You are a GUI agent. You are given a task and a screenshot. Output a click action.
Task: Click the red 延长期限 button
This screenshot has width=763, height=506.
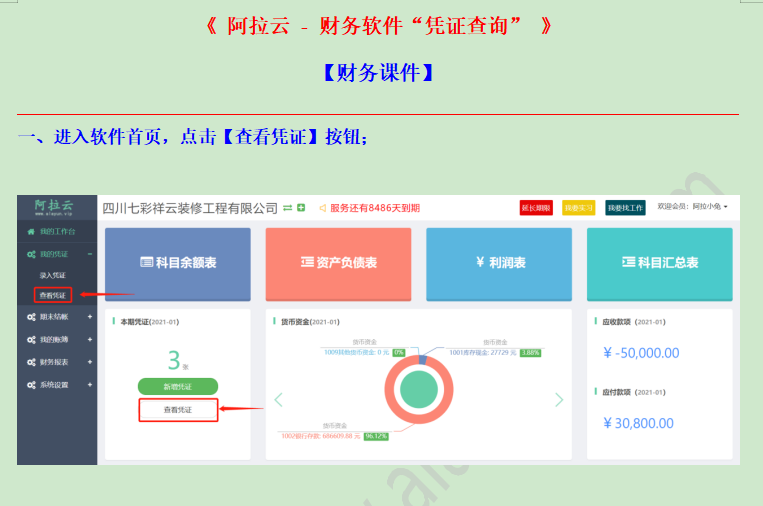coord(536,208)
